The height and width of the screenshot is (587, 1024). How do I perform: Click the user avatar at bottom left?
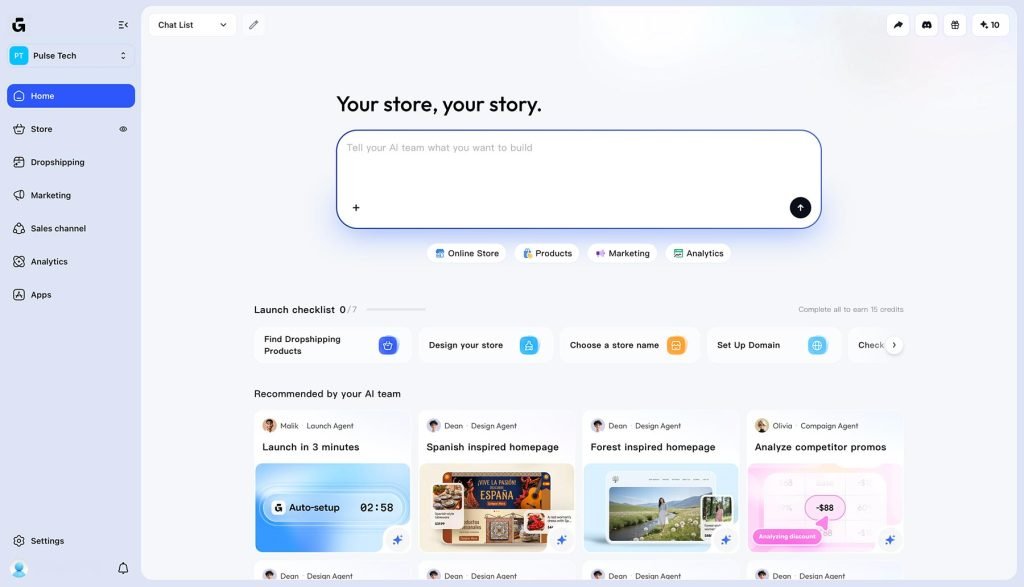coord(19,568)
